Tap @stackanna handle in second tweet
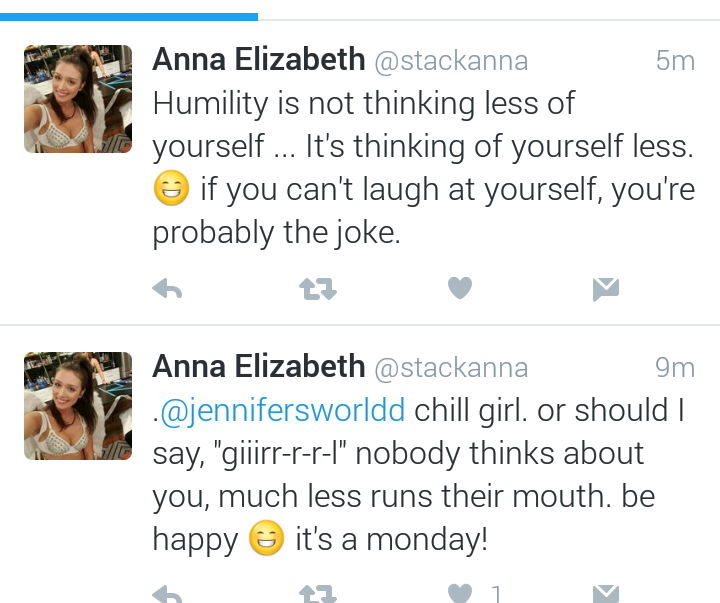The image size is (720, 603). tap(451, 368)
